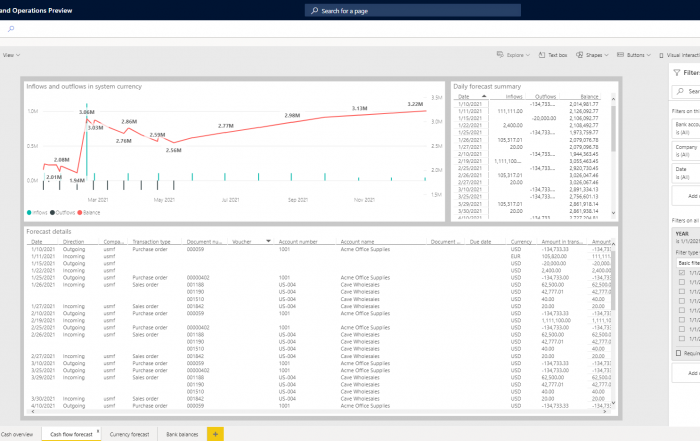Select the 111,111.00 inflows cell

coord(510,111)
